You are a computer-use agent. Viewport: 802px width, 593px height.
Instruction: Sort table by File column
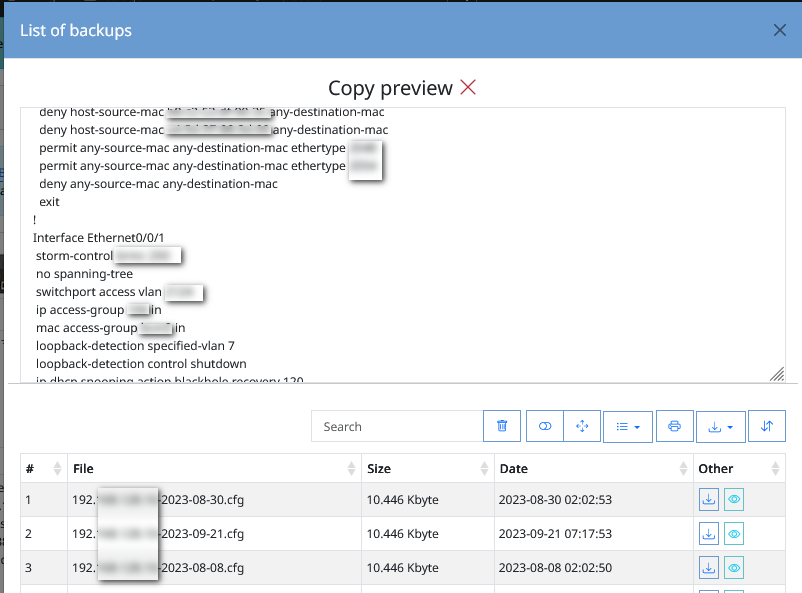214,468
